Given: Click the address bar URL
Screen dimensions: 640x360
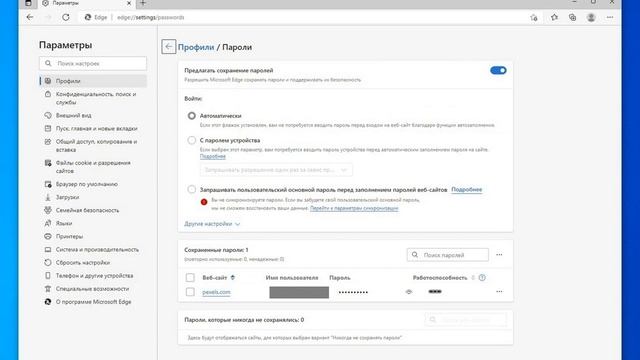Looking at the screenshot, I should tap(151, 18).
